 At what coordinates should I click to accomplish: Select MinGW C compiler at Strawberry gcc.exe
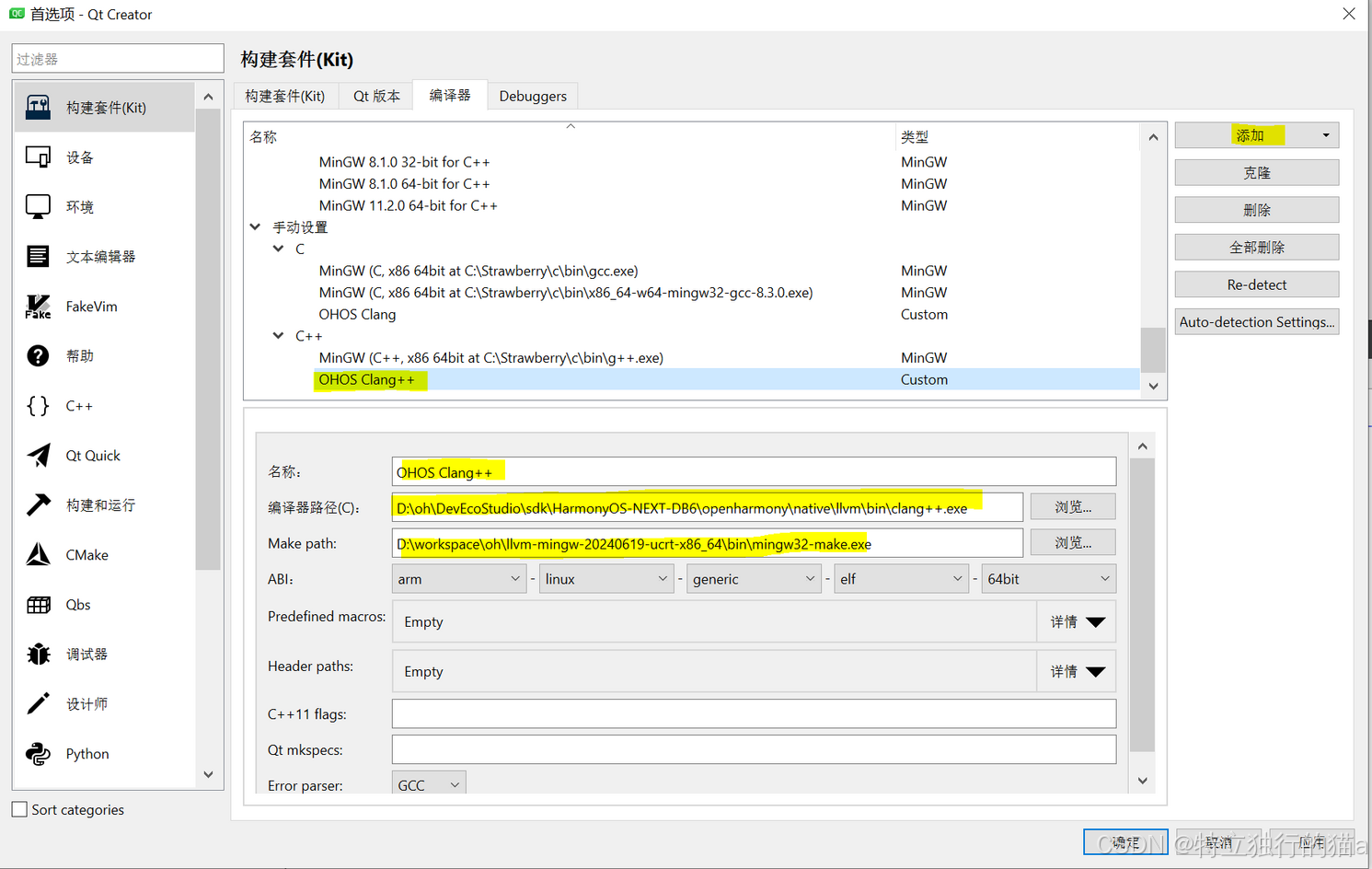(x=691, y=271)
